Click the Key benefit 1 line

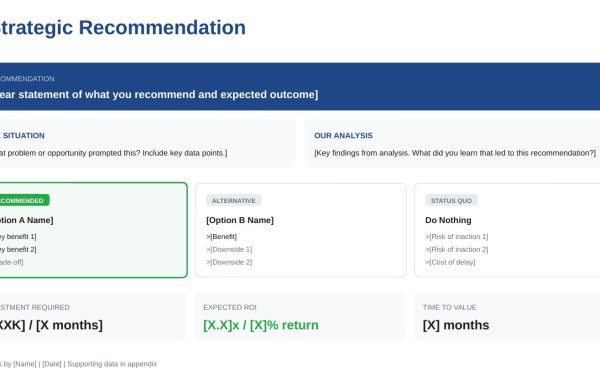[x=18, y=237]
